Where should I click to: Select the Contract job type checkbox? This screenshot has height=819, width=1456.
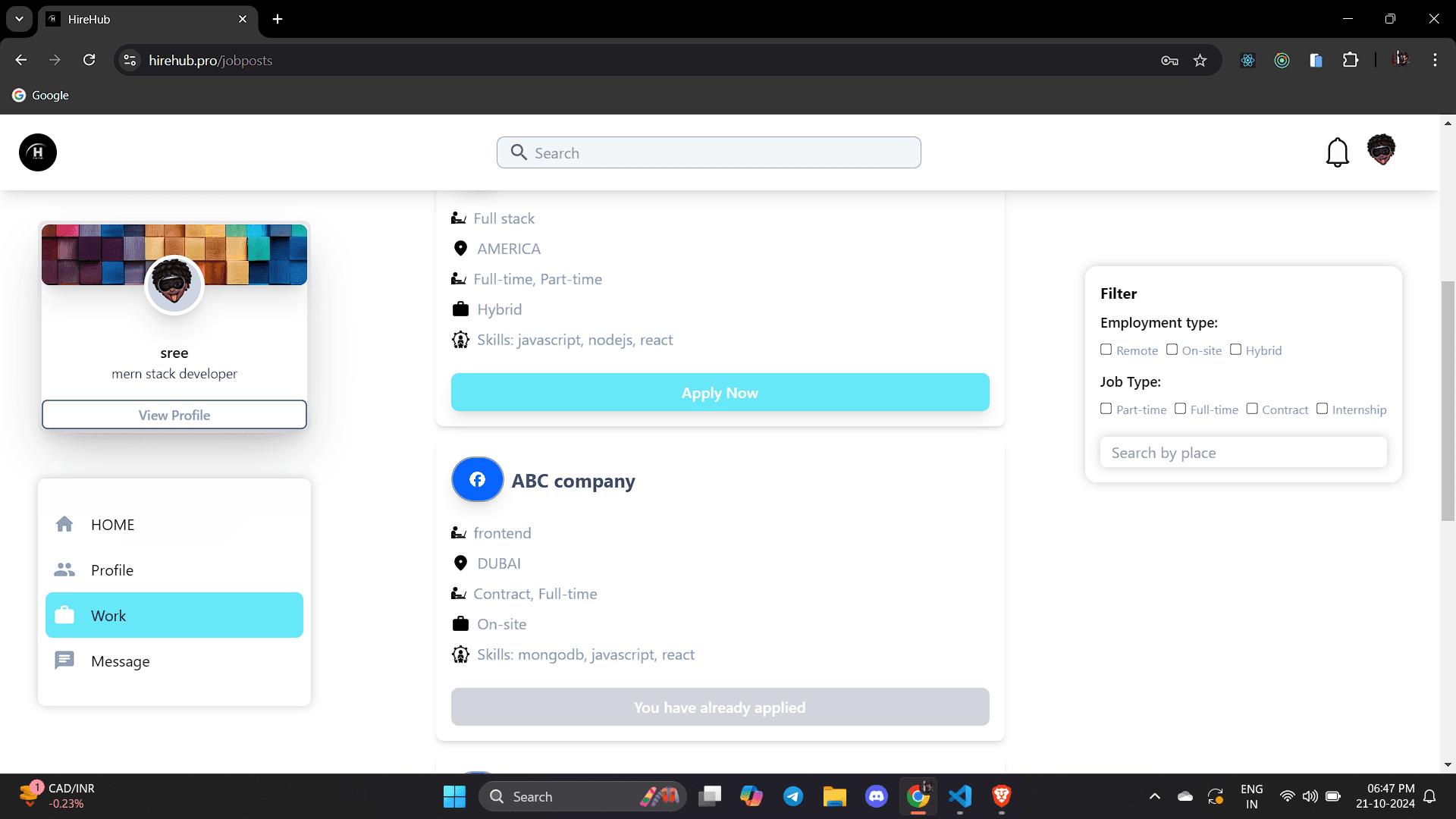pyautogui.click(x=1252, y=409)
